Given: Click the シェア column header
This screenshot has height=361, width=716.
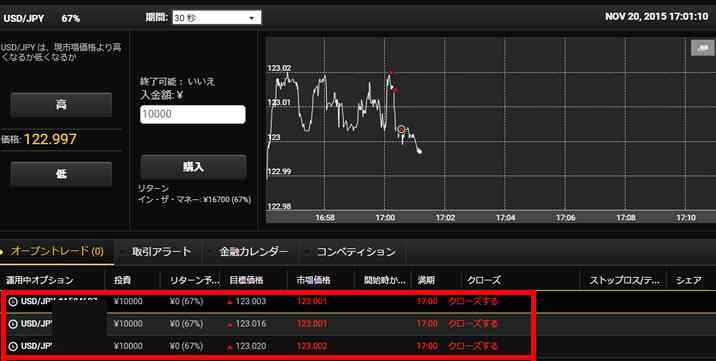Looking at the screenshot, I should pyautogui.click(x=689, y=280).
